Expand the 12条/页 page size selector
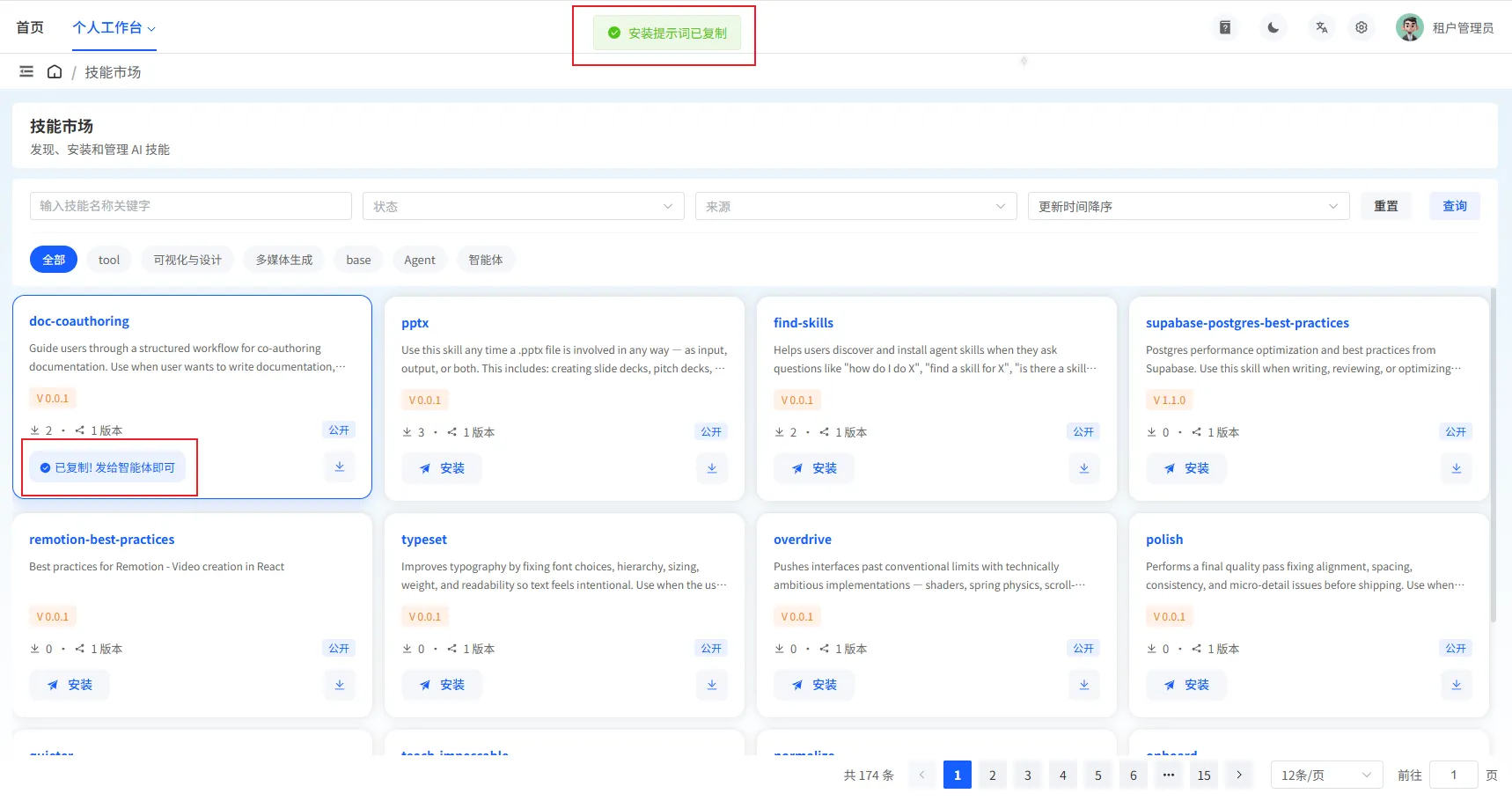Viewport: 1512px width, 801px height. pos(1327,775)
